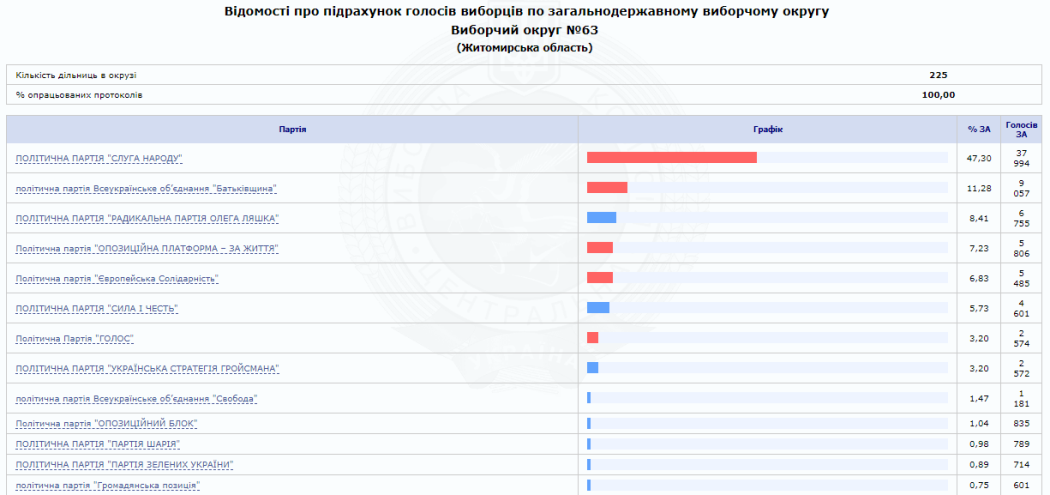Screen dimensions: 1050x495
Task: Open the "Свобода" party link
Action: 137,398
